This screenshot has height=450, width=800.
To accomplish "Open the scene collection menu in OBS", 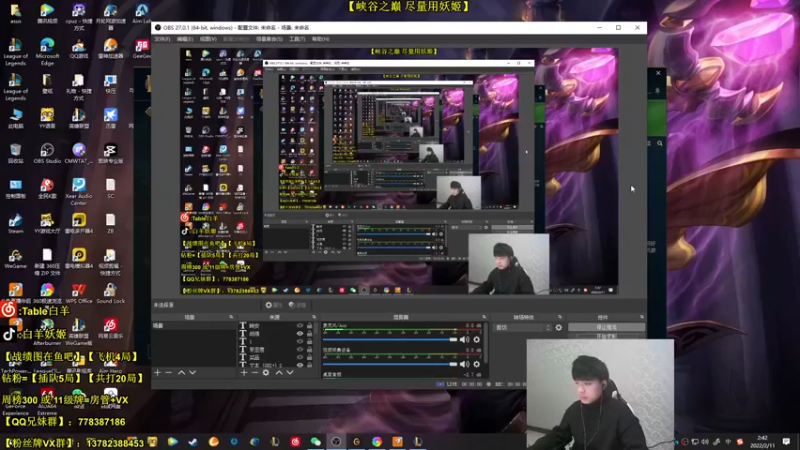I will (x=269, y=39).
